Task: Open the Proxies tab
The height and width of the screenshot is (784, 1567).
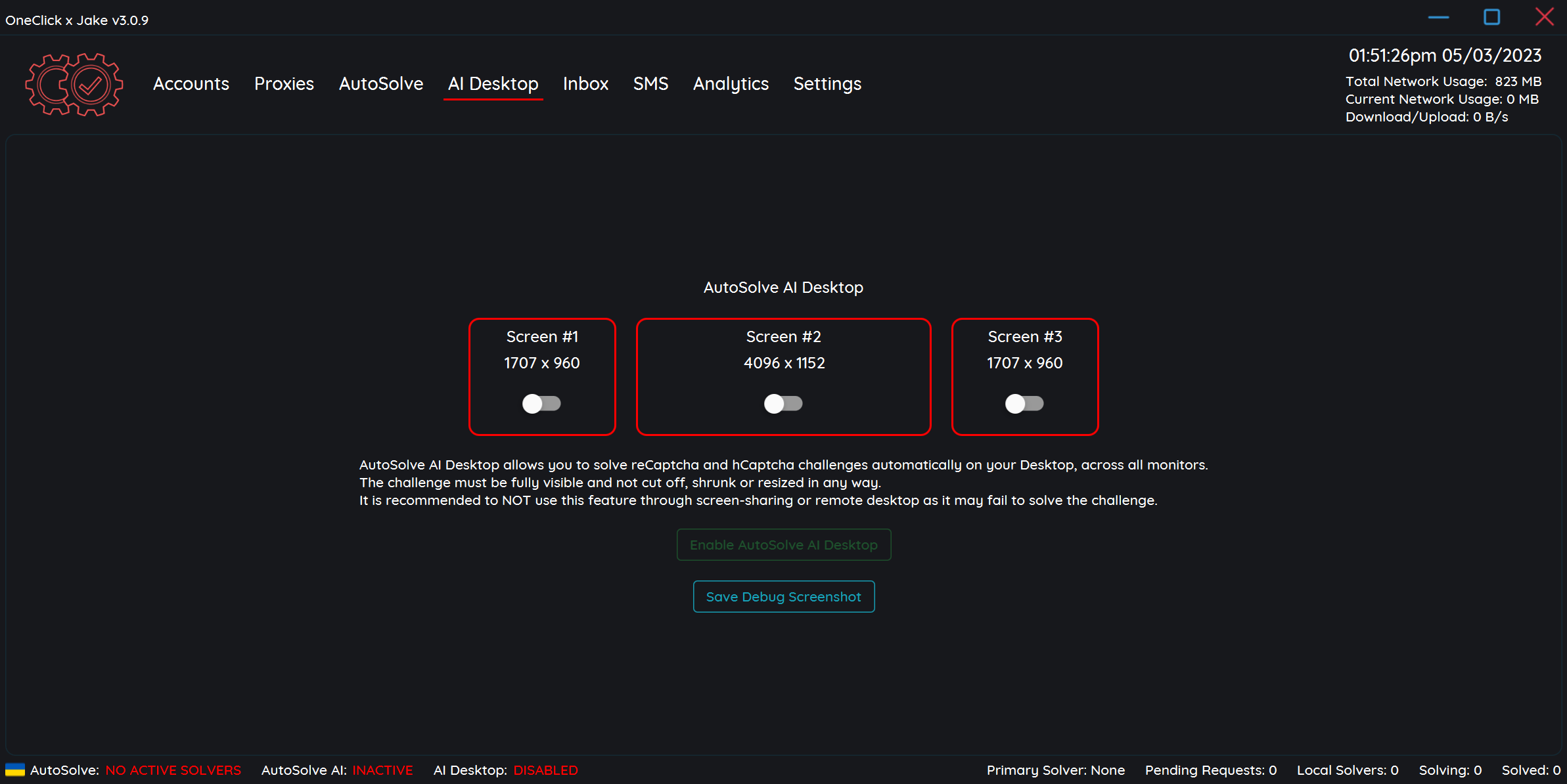Action: (x=284, y=84)
